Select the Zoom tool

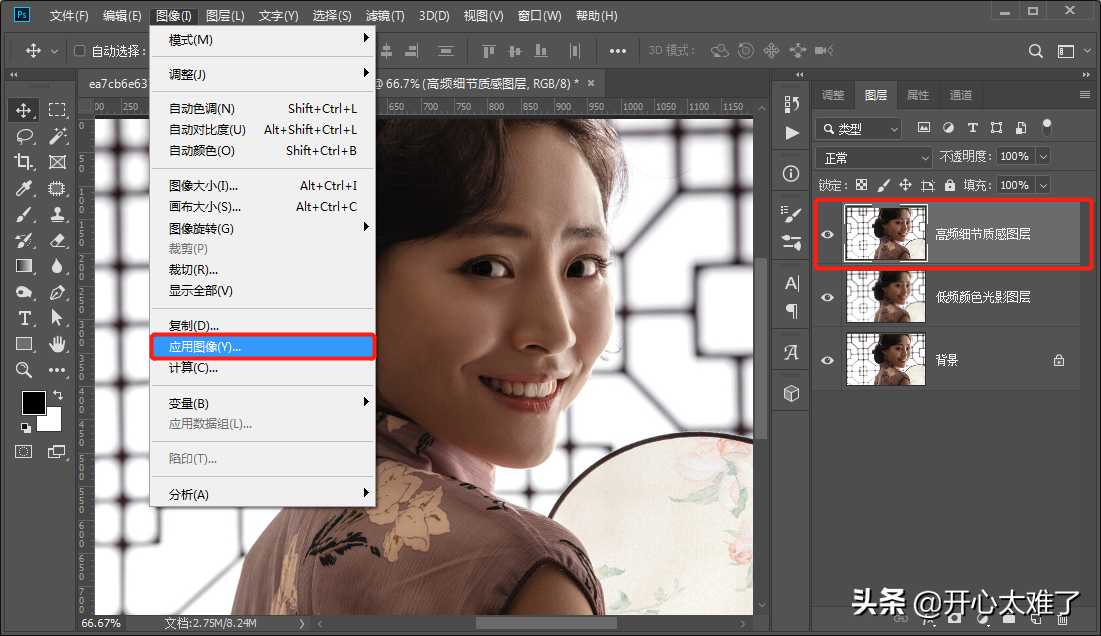[24, 370]
